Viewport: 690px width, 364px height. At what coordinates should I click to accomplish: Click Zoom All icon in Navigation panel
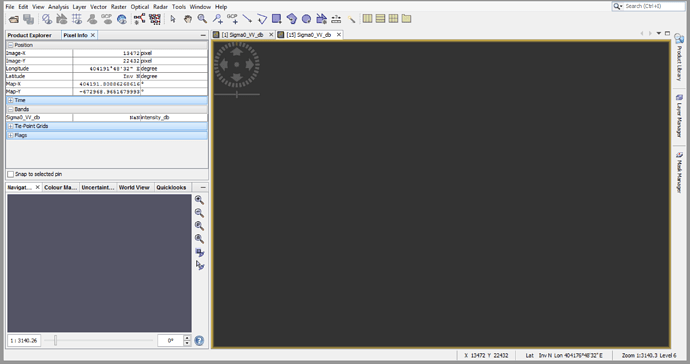tap(199, 239)
